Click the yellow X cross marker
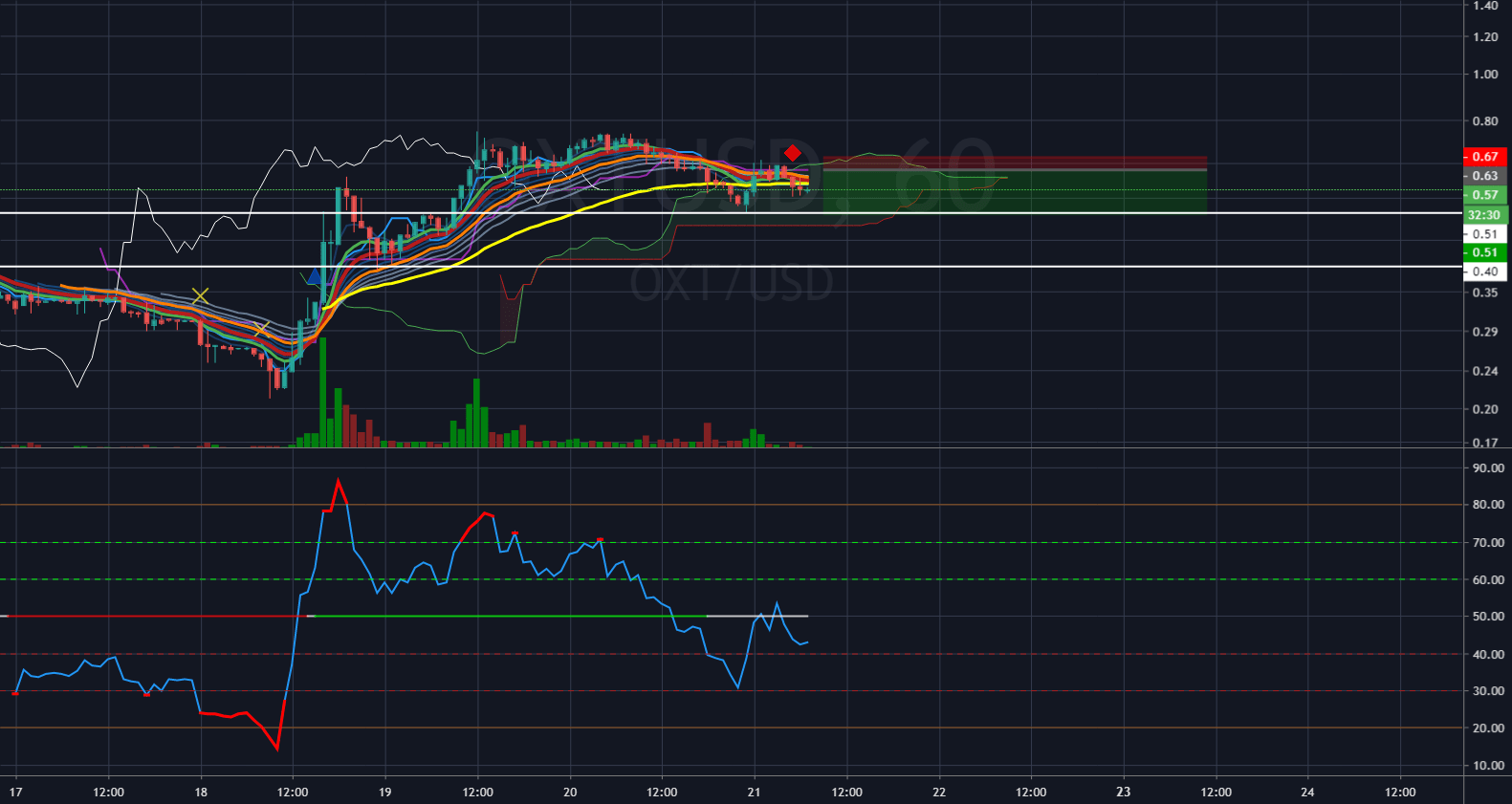This screenshot has width=1512, height=804. (x=200, y=296)
